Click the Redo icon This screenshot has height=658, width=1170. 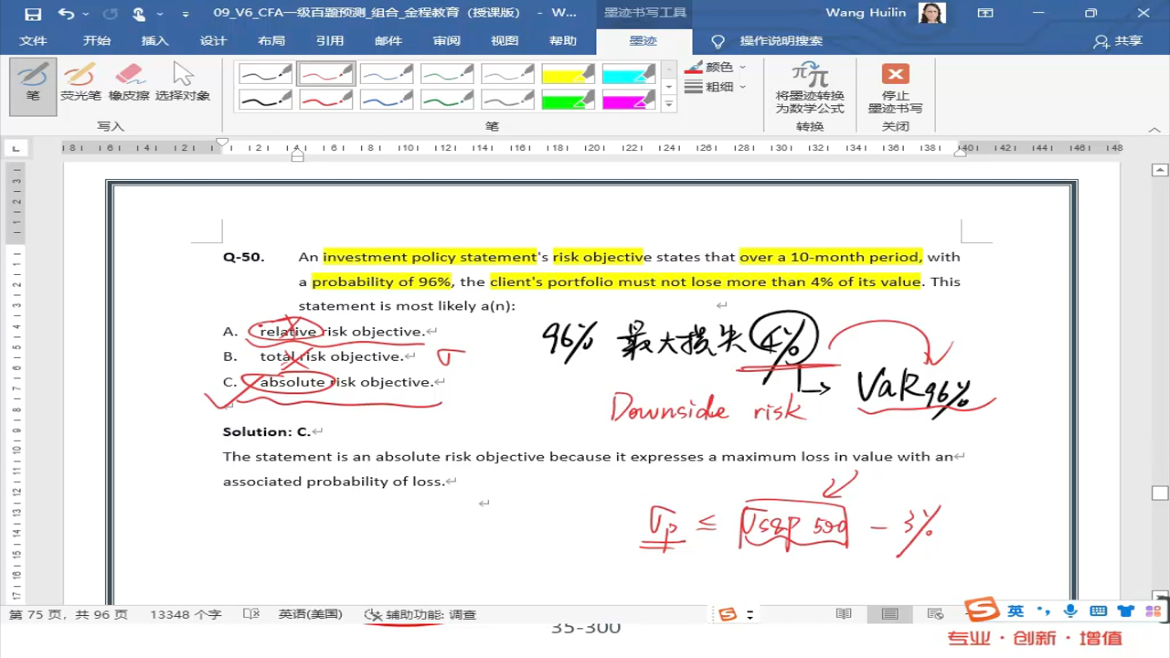click(x=110, y=13)
